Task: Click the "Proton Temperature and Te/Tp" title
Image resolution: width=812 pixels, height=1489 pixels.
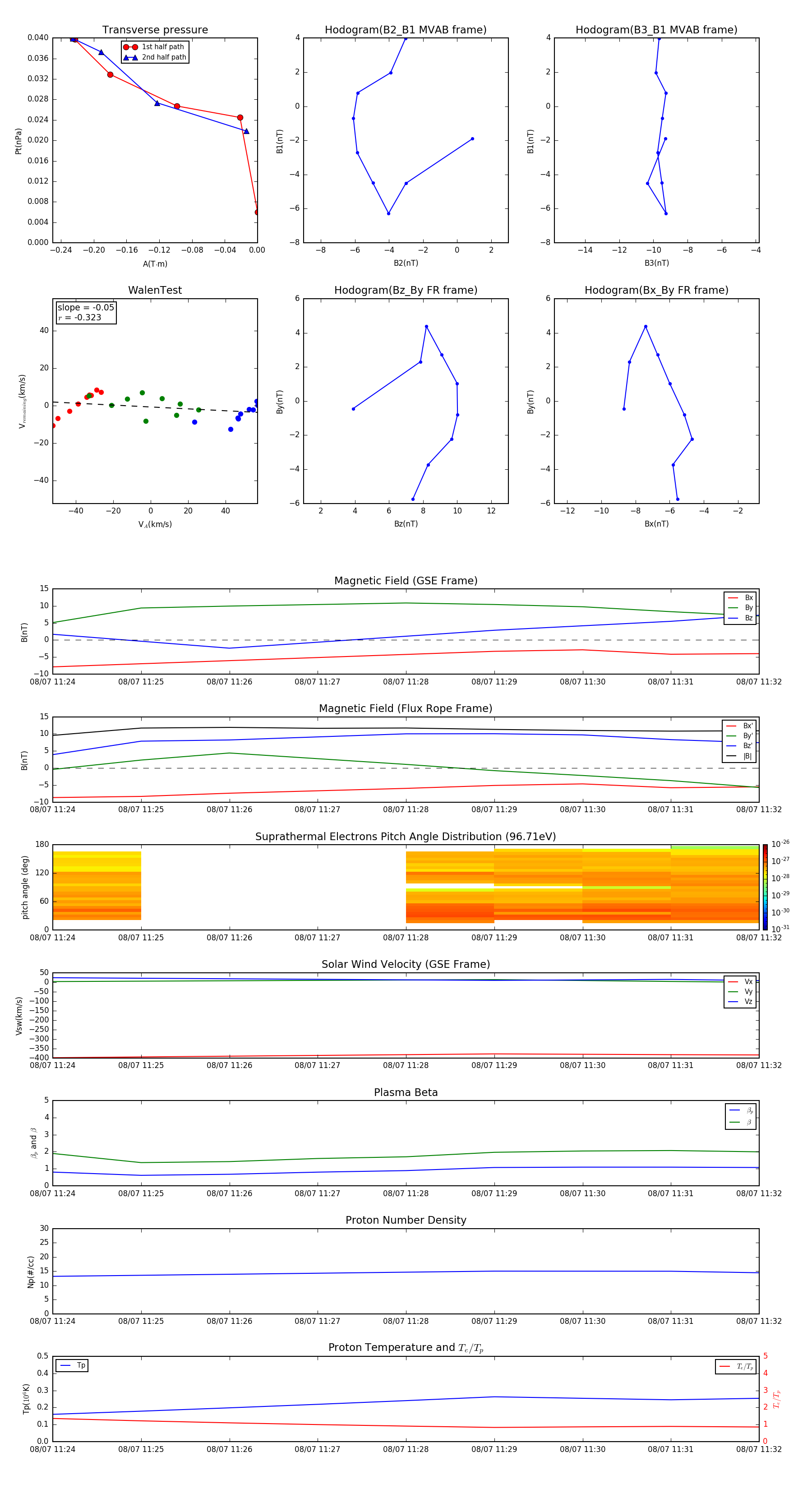Action: [406, 1347]
